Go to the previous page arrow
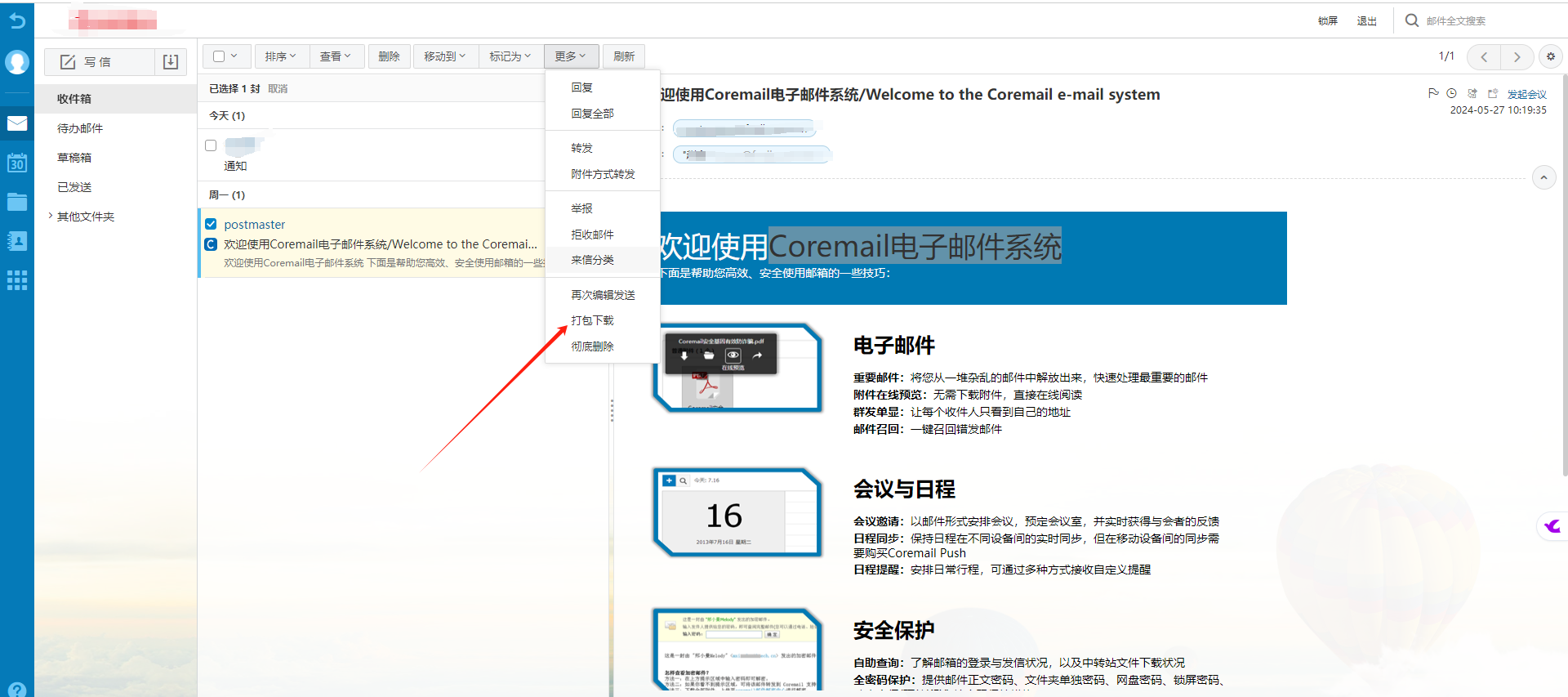The height and width of the screenshot is (697, 1568). [x=1484, y=56]
